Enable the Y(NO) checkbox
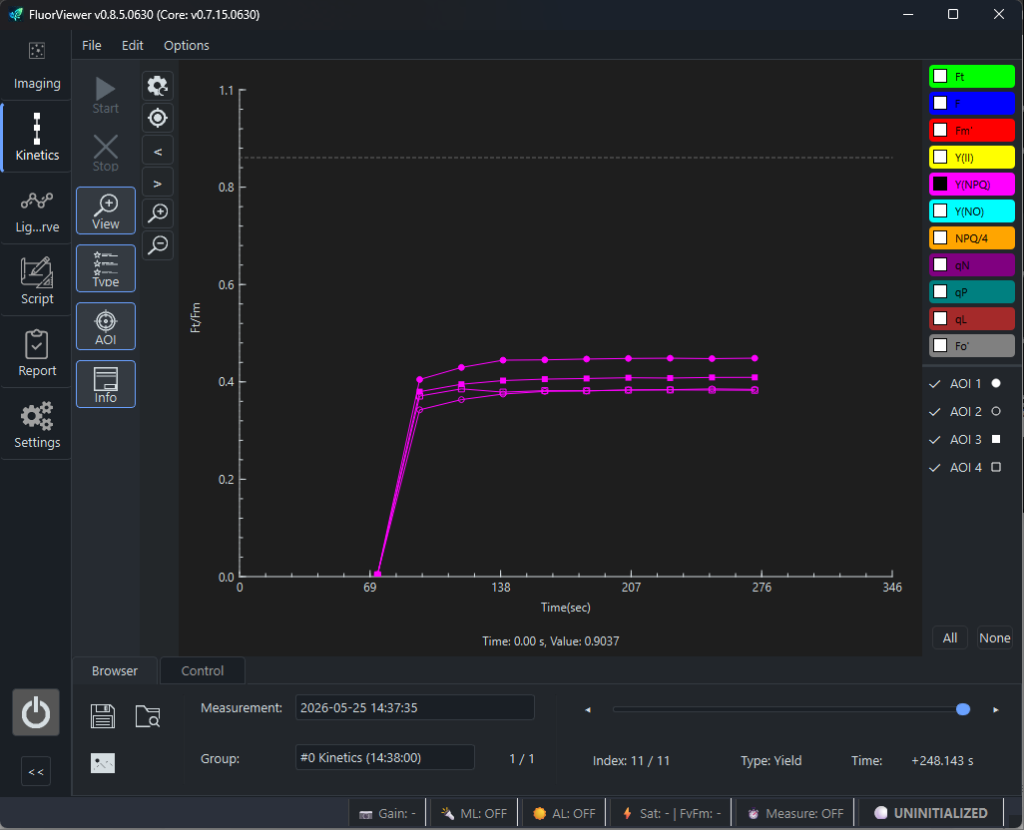Viewport: 1024px width, 830px height. 940,211
